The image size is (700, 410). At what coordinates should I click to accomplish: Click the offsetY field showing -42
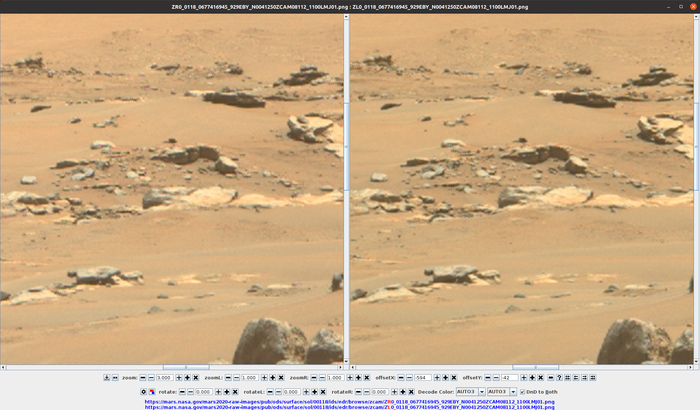click(509, 378)
